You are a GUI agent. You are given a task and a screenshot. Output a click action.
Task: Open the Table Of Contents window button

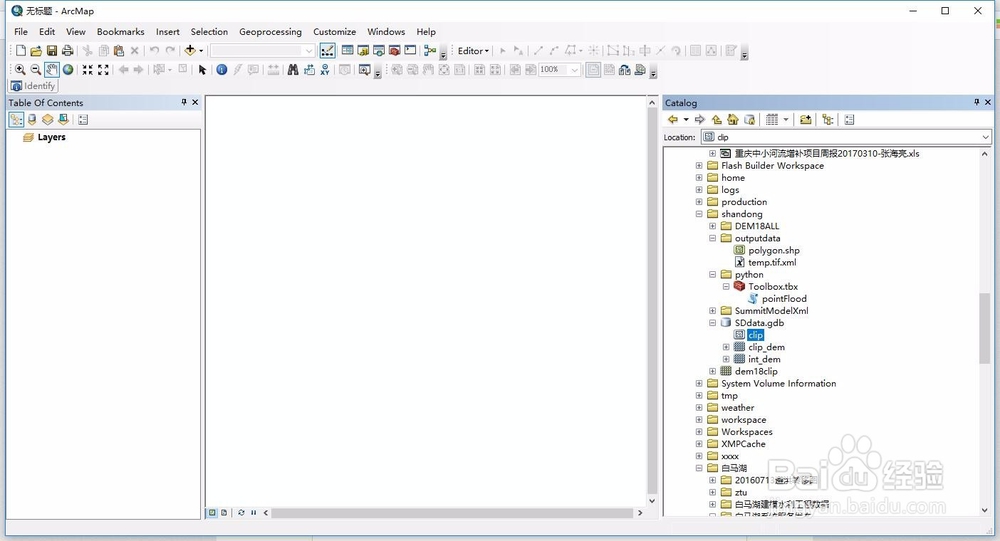pos(348,50)
